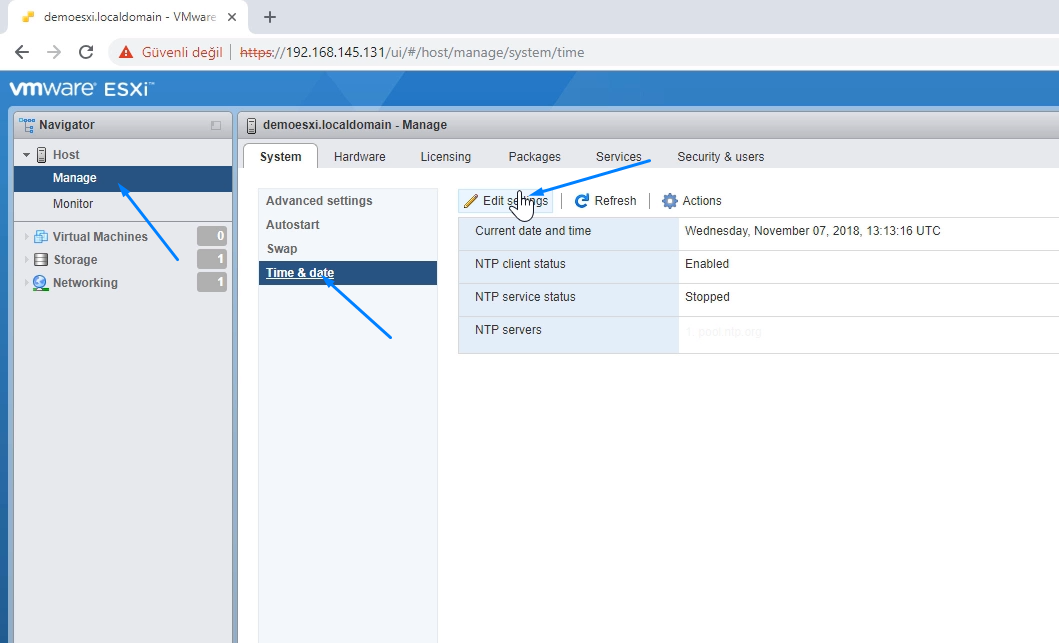The height and width of the screenshot is (643, 1059).
Task: Open Networking in the Navigator
Action: [85, 282]
